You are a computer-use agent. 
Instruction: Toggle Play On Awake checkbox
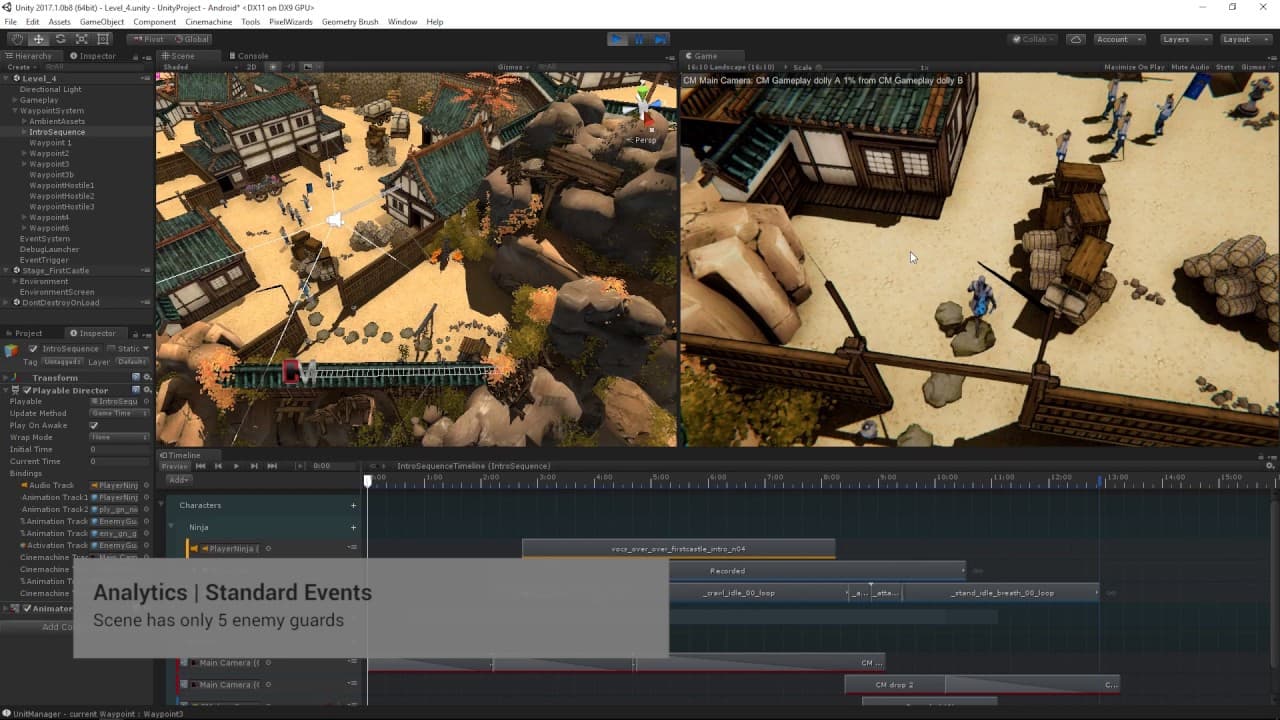[x=94, y=425]
